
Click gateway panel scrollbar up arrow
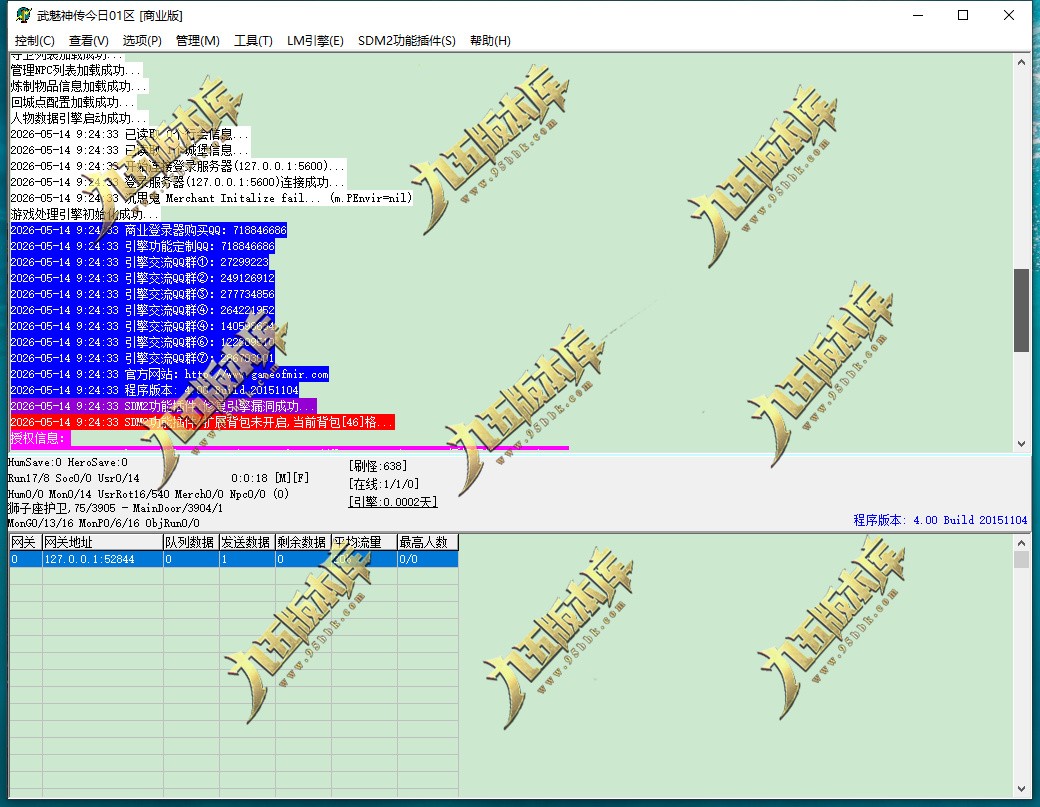pyautogui.click(x=1021, y=543)
